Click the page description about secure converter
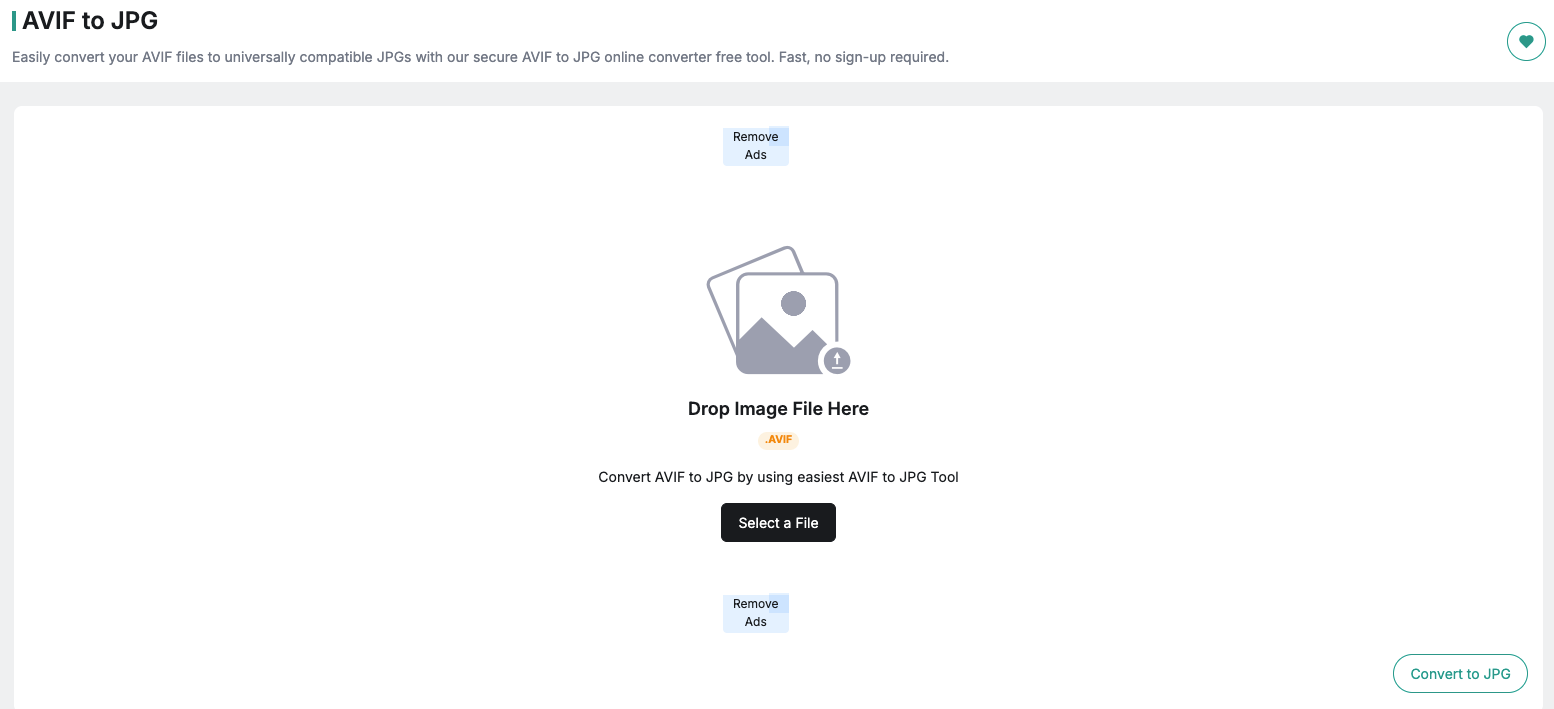 pos(480,57)
